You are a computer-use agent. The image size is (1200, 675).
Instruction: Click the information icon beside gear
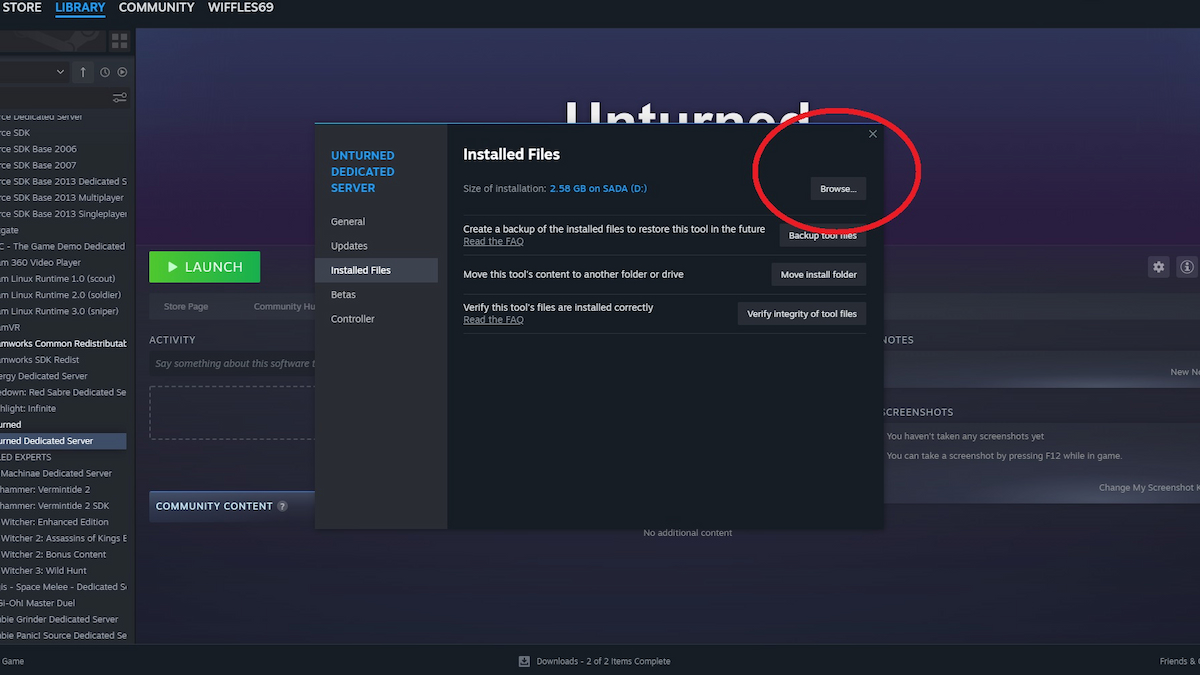tap(1187, 267)
